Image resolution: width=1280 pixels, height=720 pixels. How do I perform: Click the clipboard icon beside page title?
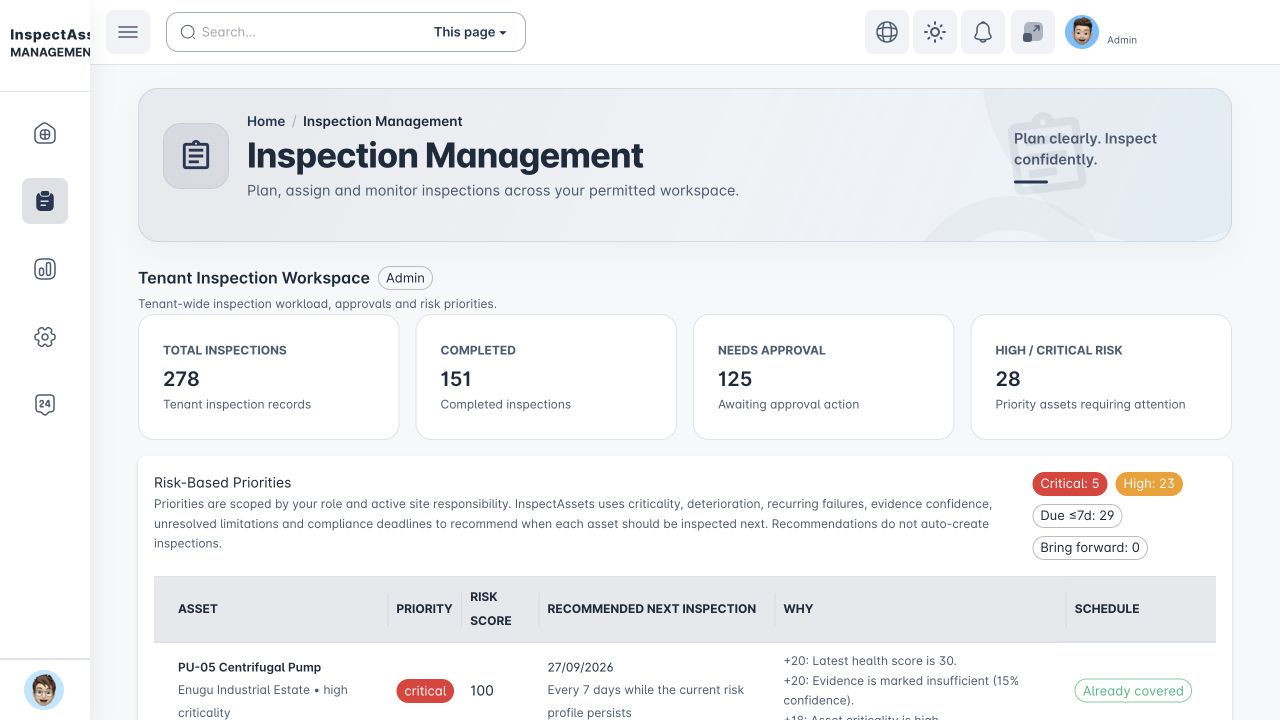(x=196, y=156)
